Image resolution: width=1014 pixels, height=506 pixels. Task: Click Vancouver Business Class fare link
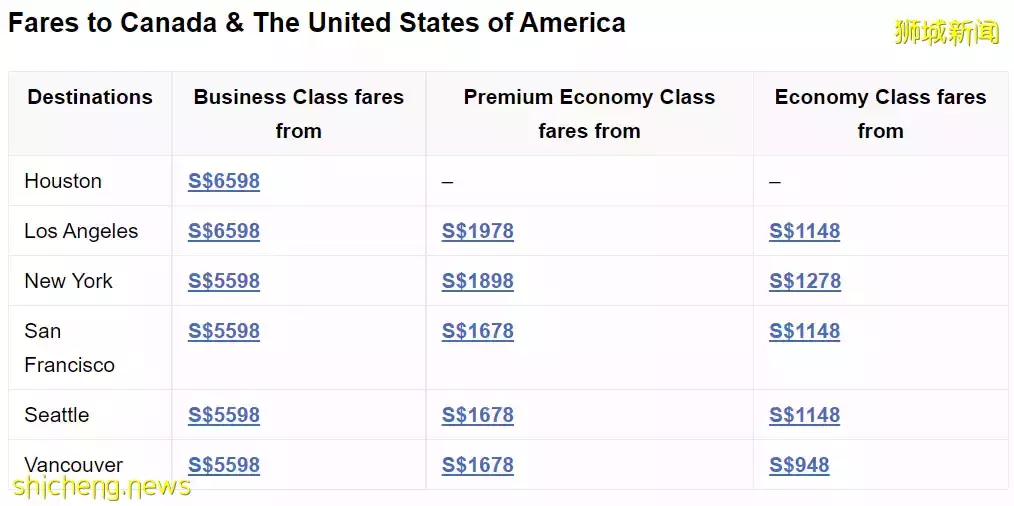tap(224, 465)
